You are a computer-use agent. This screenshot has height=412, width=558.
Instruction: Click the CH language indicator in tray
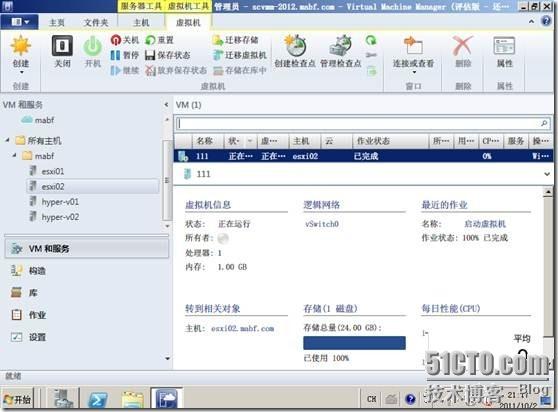coord(372,399)
